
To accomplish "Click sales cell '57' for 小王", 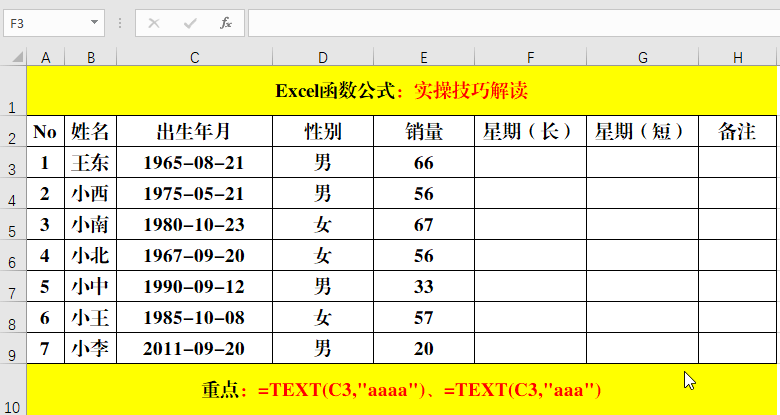I will [424, 317].
